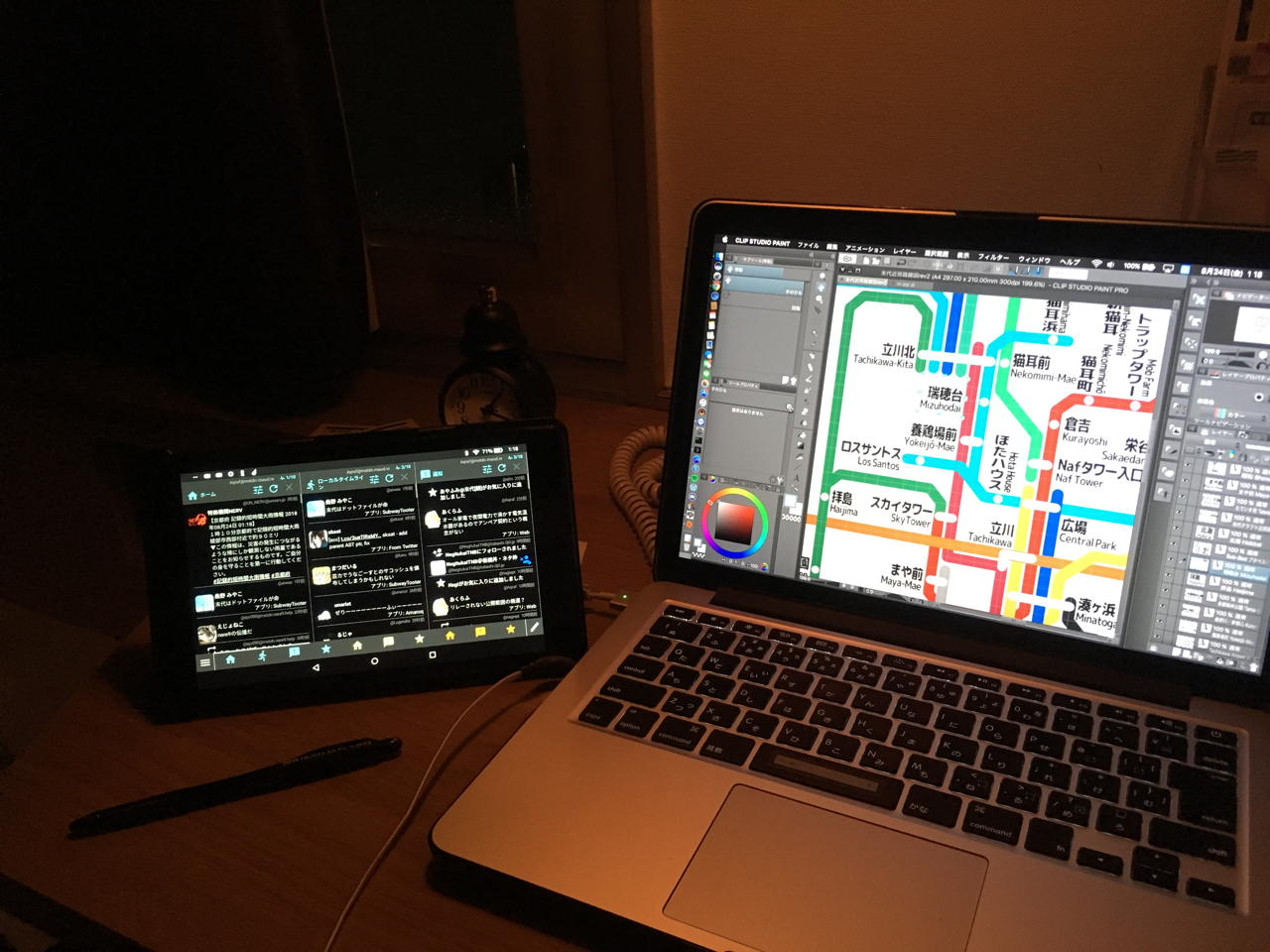Viewport: 1270px width, 952px height.
Task: Open the レイヤー menu in the menu bar
Action: tap(904, 251)
